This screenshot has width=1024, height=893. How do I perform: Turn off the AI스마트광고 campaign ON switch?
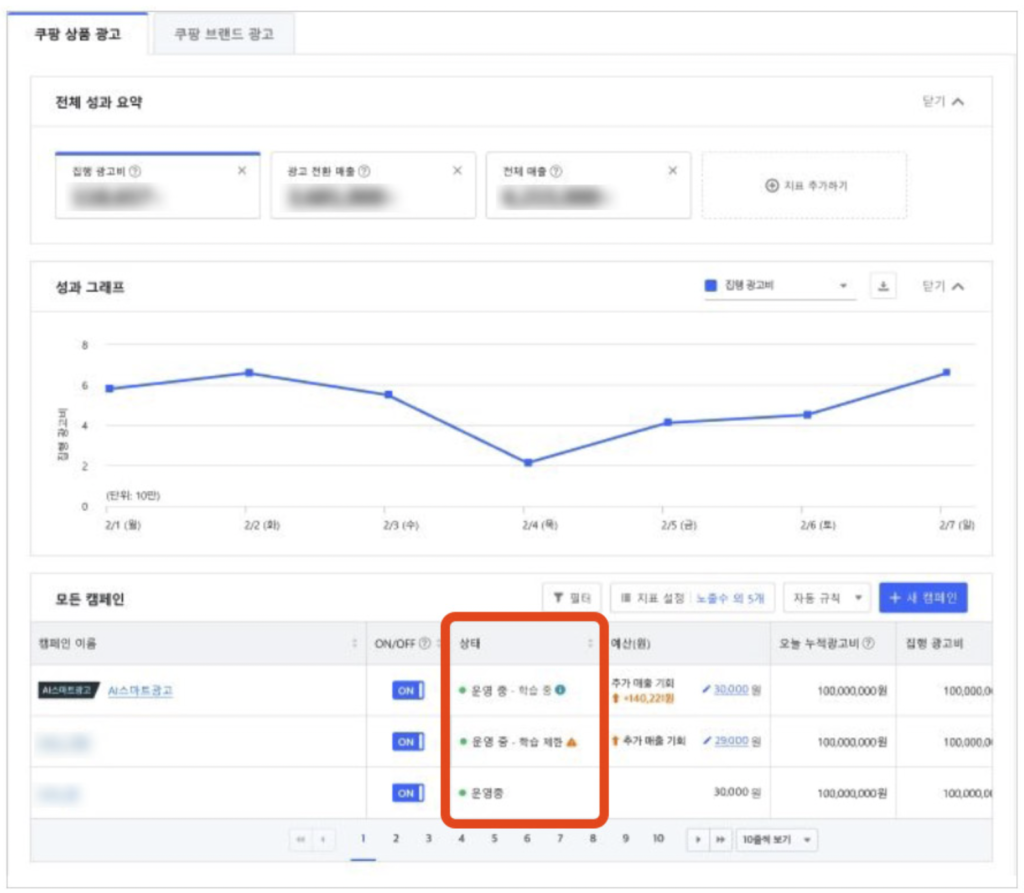tap(408, 690)
